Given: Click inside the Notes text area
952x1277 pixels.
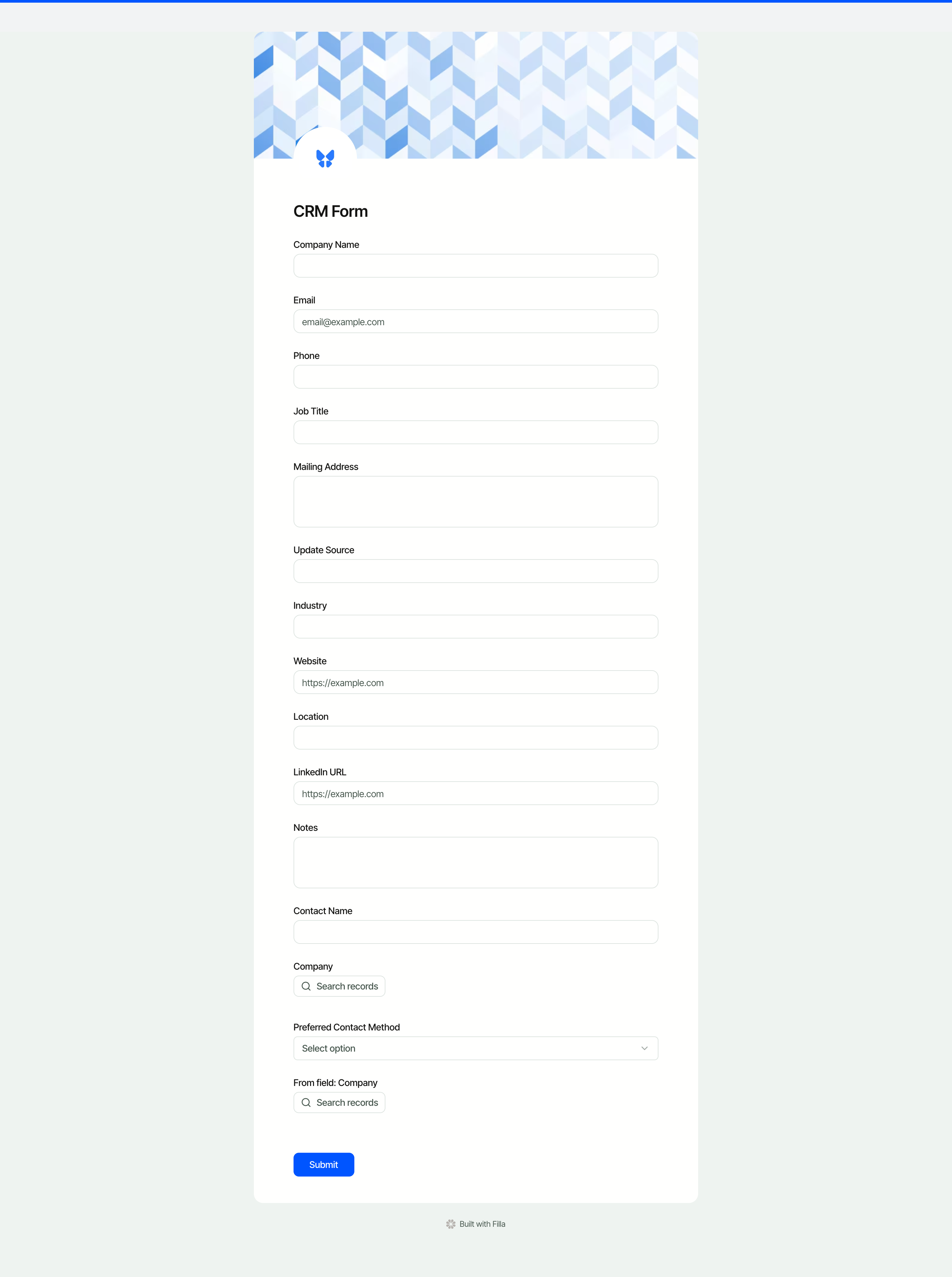Looking at the screenshot, I should [x=475, y=862].
